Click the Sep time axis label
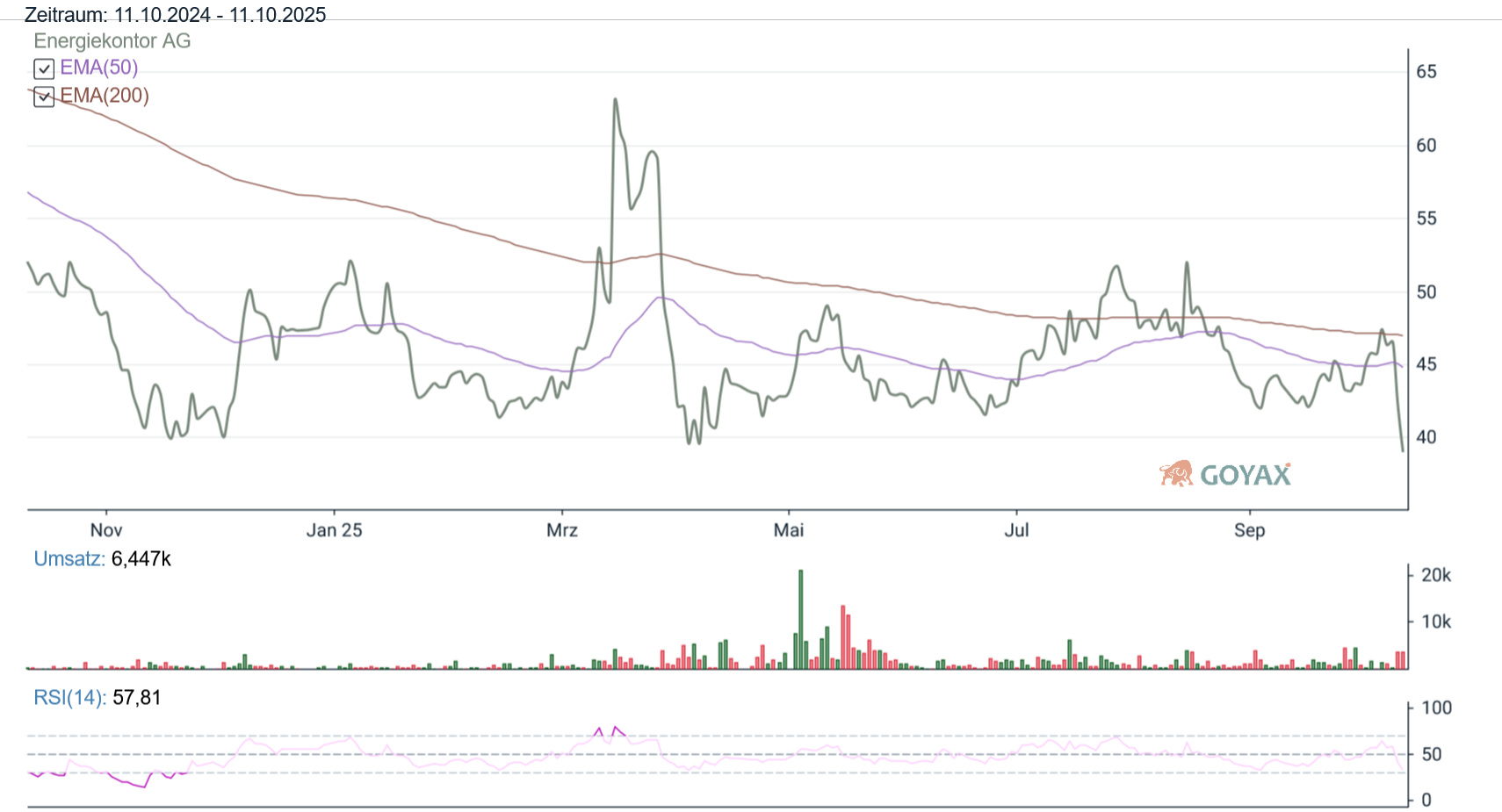Viewport: 1502px width, 812px height. [1249, 530]
